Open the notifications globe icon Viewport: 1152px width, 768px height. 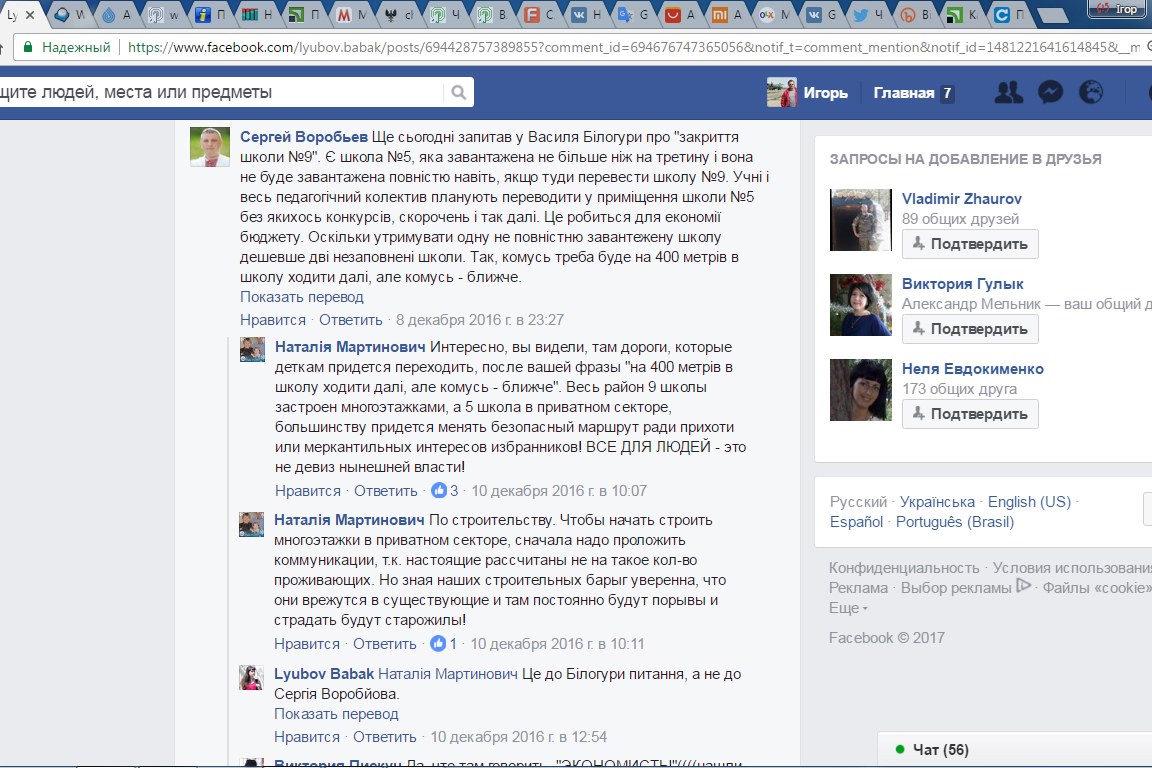(1091, 93)
